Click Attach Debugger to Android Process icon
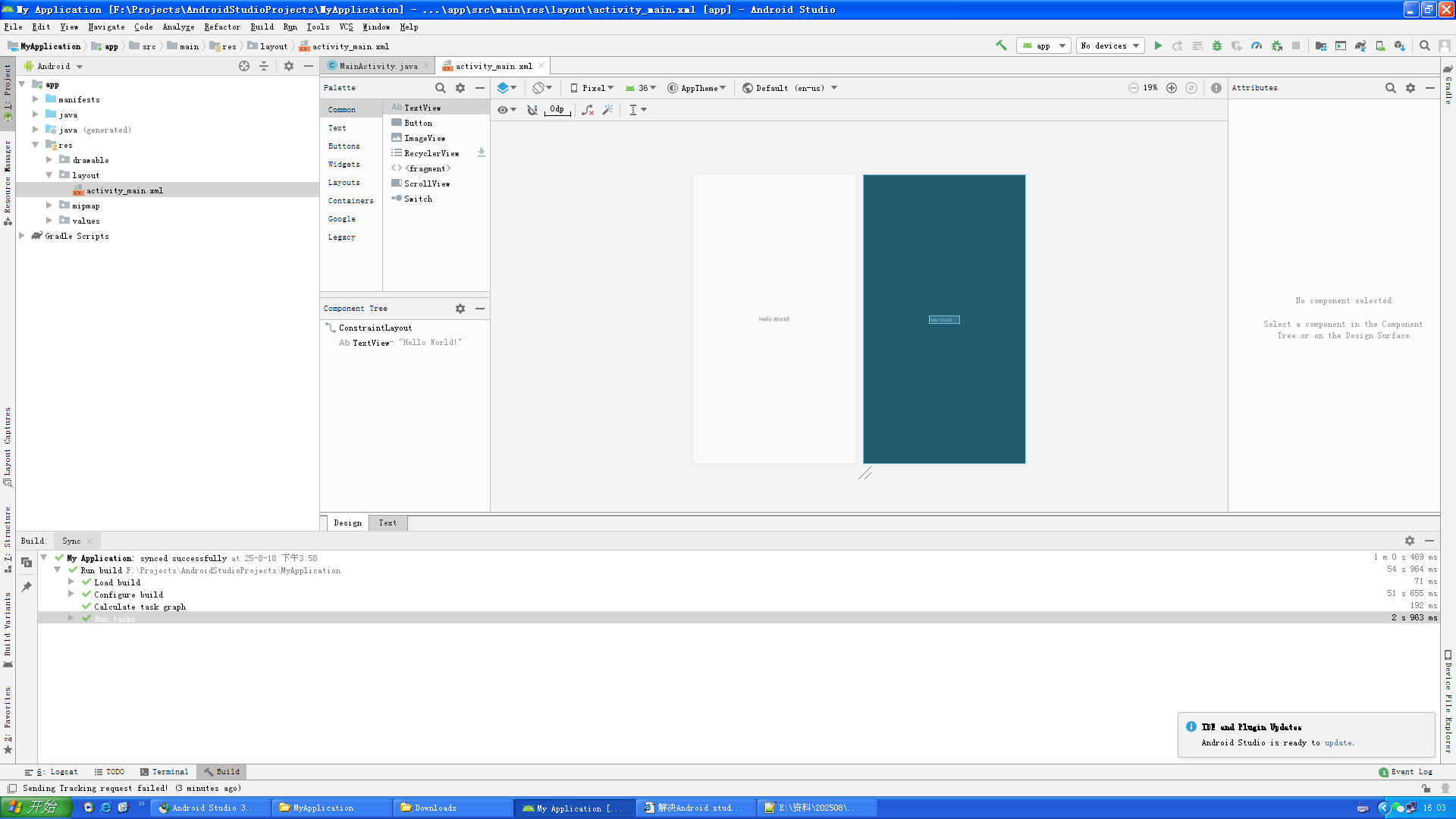1456x819 pixels. pyautogui.click(x=1276, y=45)
